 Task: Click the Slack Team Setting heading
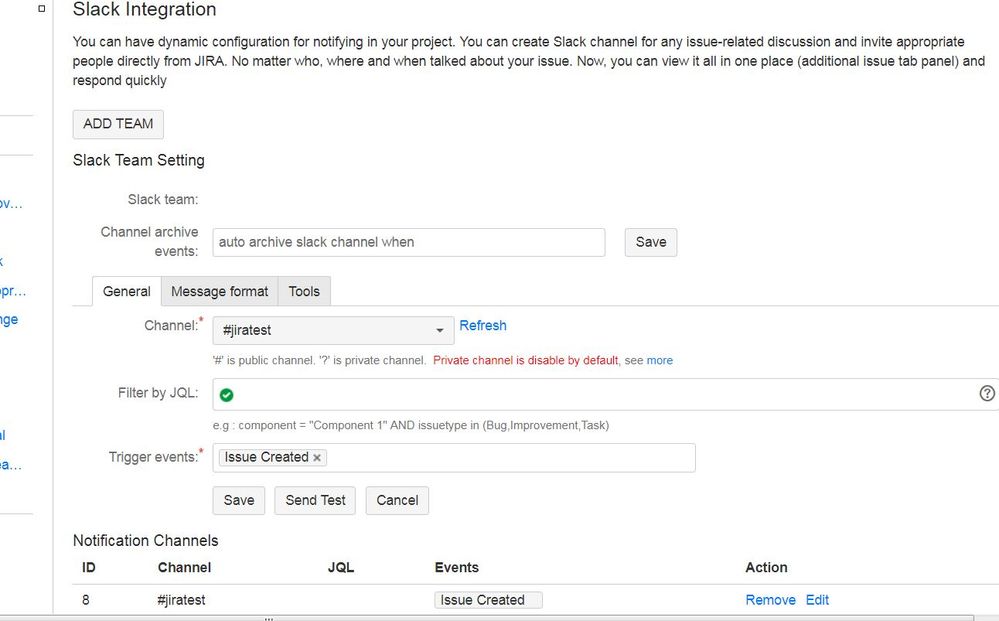(138, 161)
